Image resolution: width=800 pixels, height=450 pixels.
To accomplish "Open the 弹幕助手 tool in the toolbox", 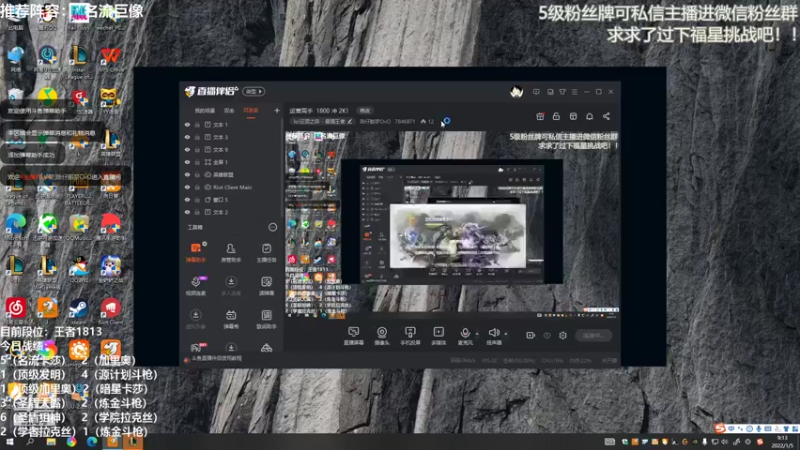I will tap(196, 253).
